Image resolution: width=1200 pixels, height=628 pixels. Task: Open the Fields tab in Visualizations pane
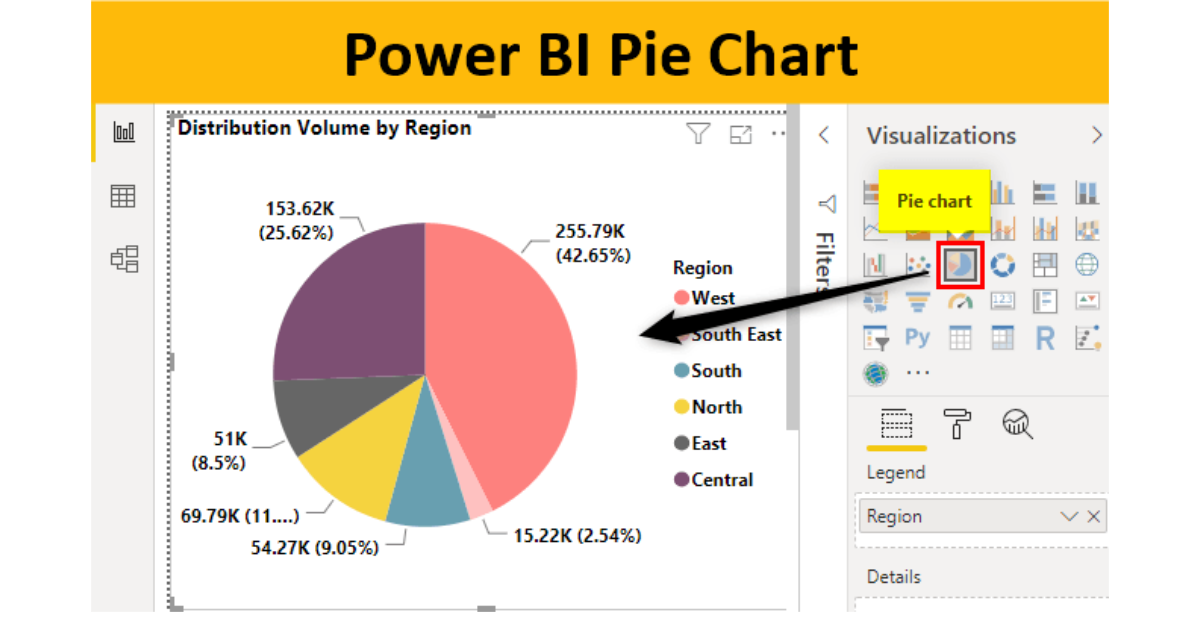(x=896, y=424)
